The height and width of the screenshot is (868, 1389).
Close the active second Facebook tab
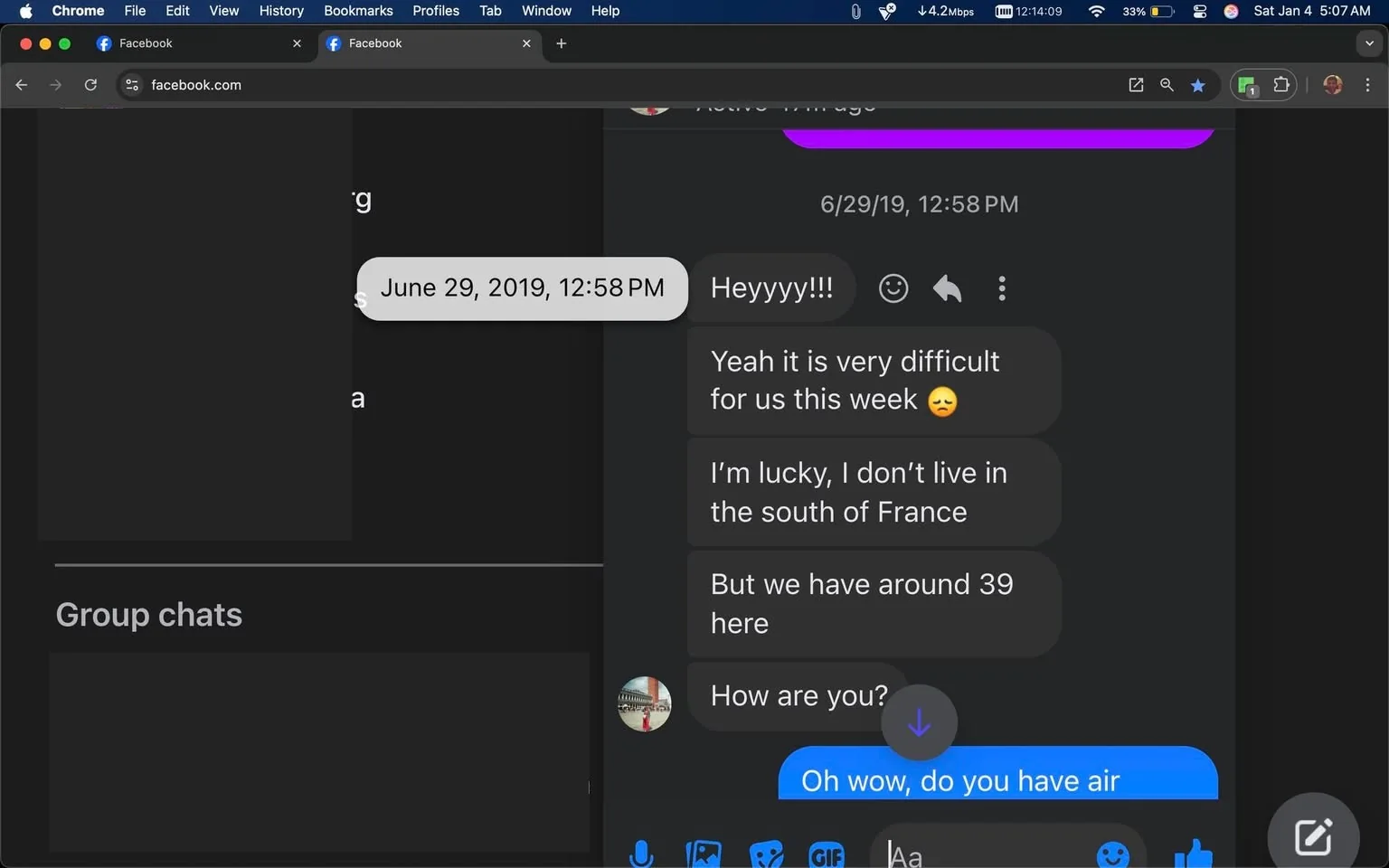tap(526, 43)
